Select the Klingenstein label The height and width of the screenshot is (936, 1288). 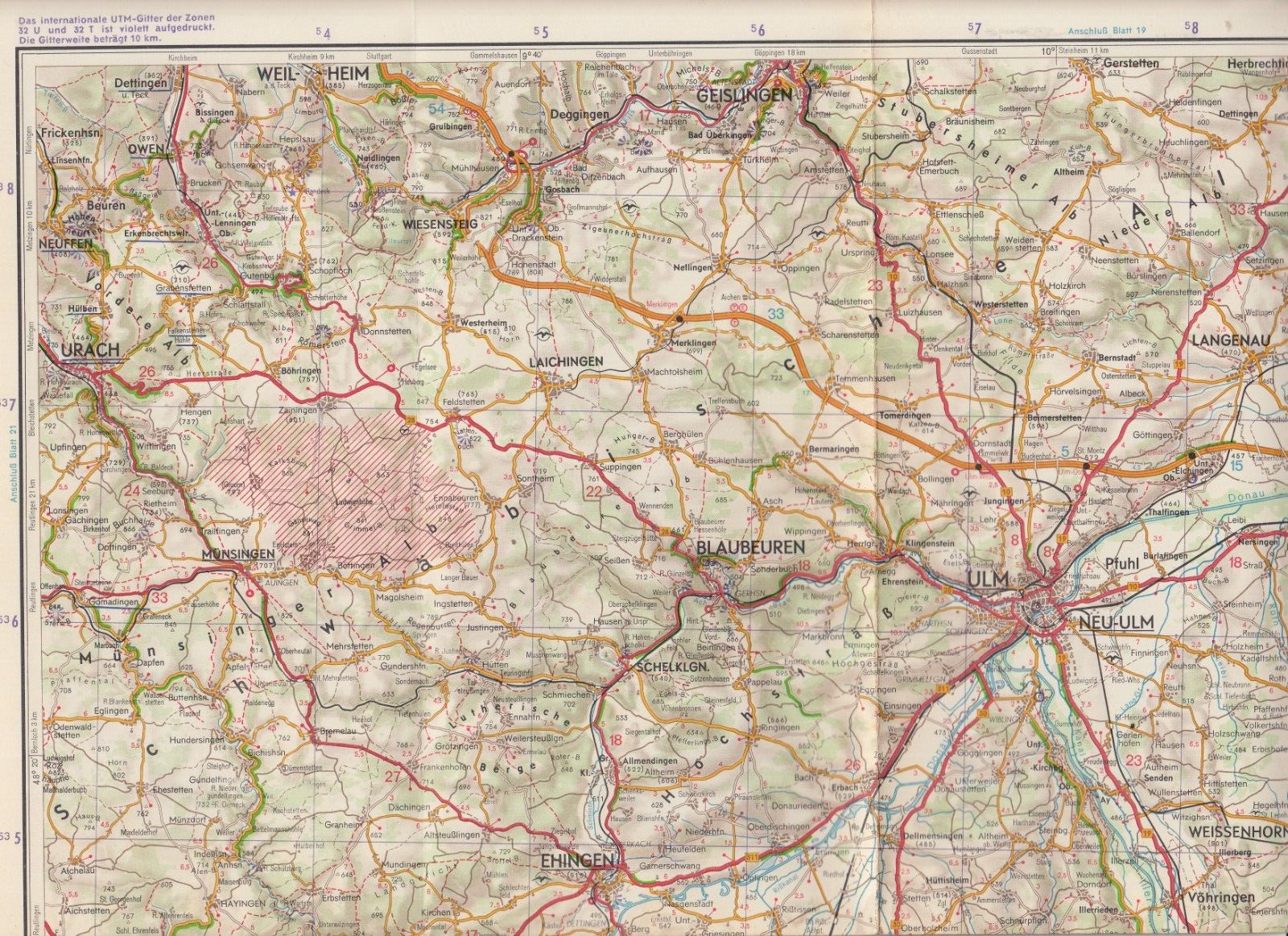(930, 544)
